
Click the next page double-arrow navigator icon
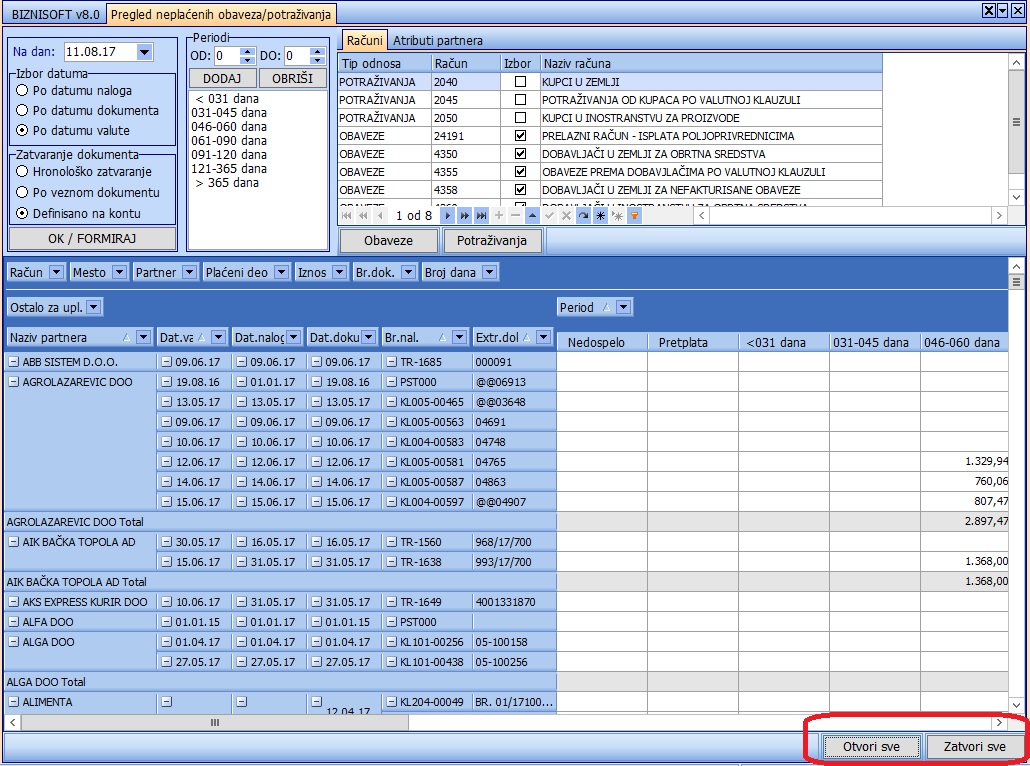tap(465, 216)
